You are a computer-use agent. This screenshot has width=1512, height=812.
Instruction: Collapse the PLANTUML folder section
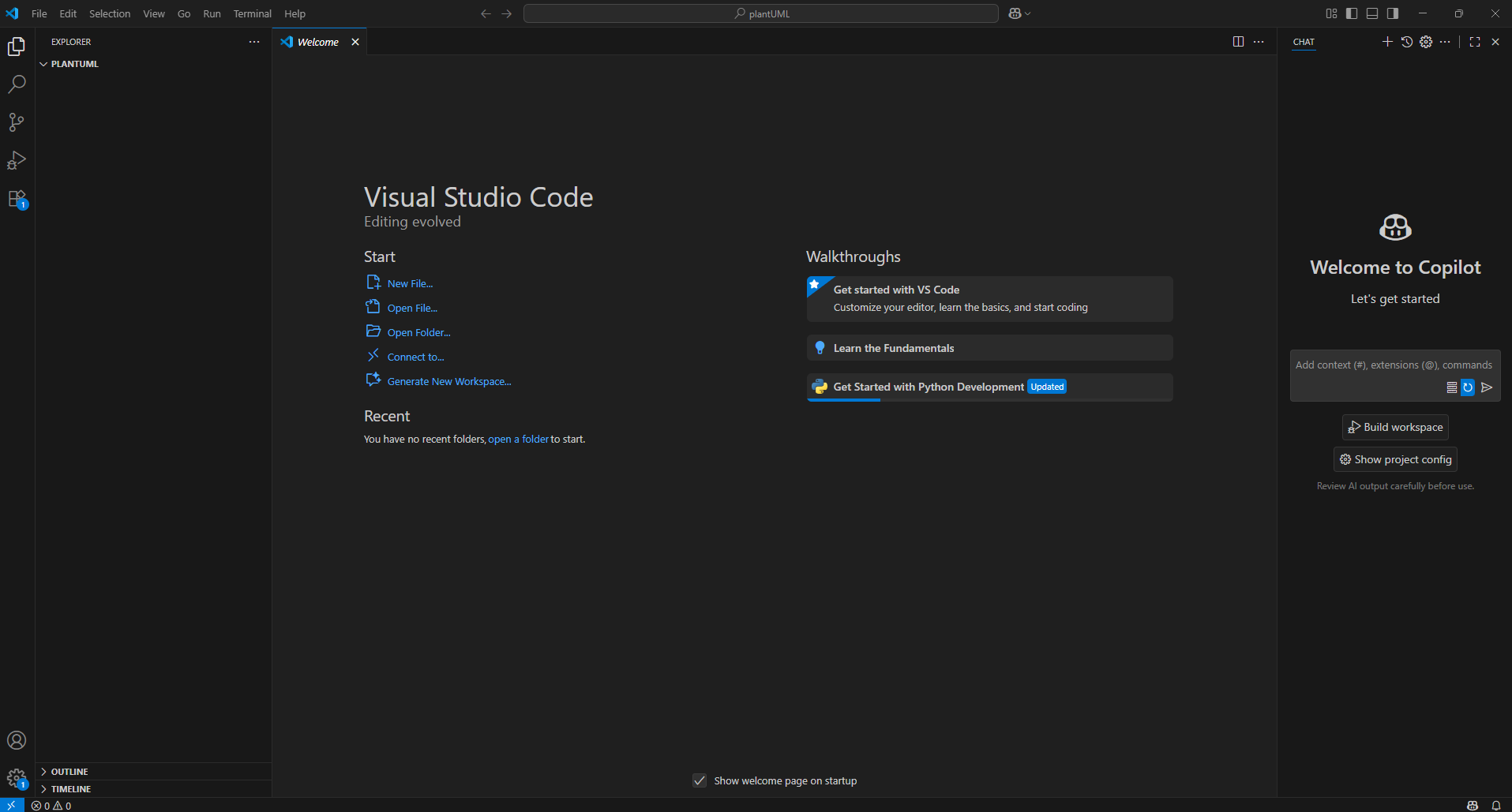[x=153, y=64]
